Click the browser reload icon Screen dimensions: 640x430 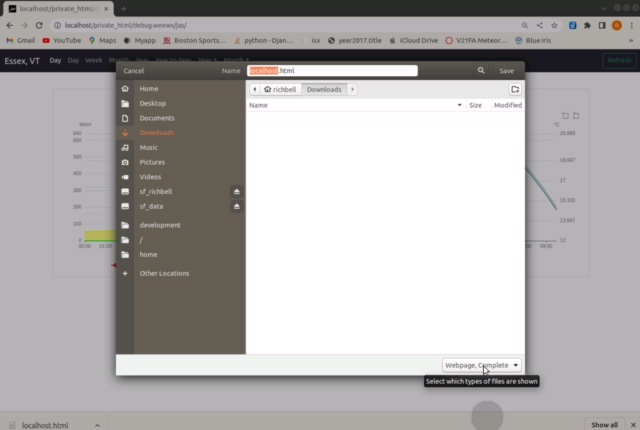(x=40, y=24)
